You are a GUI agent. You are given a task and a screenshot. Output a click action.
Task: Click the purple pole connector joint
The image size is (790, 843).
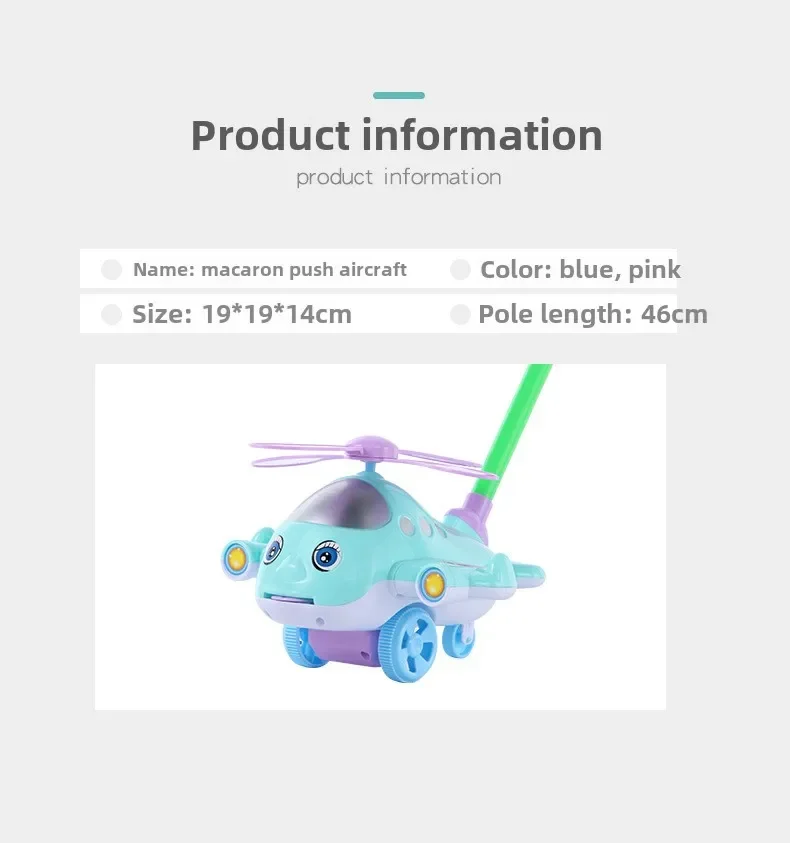(468, 519)
